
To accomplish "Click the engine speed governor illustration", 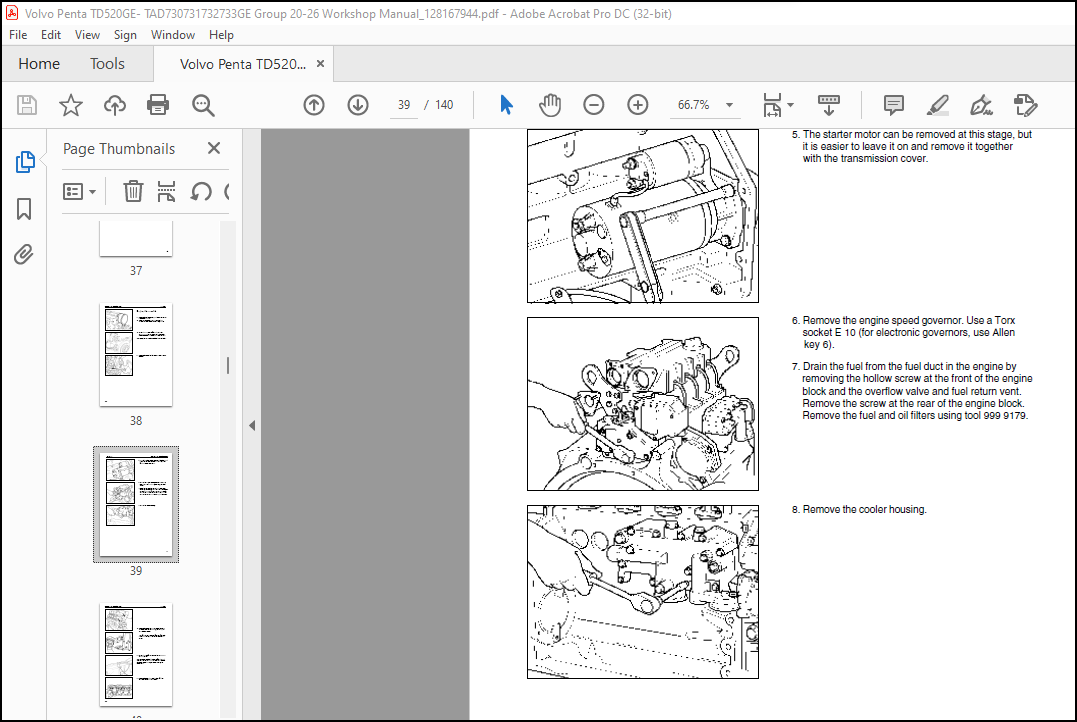I will (643, 404).
